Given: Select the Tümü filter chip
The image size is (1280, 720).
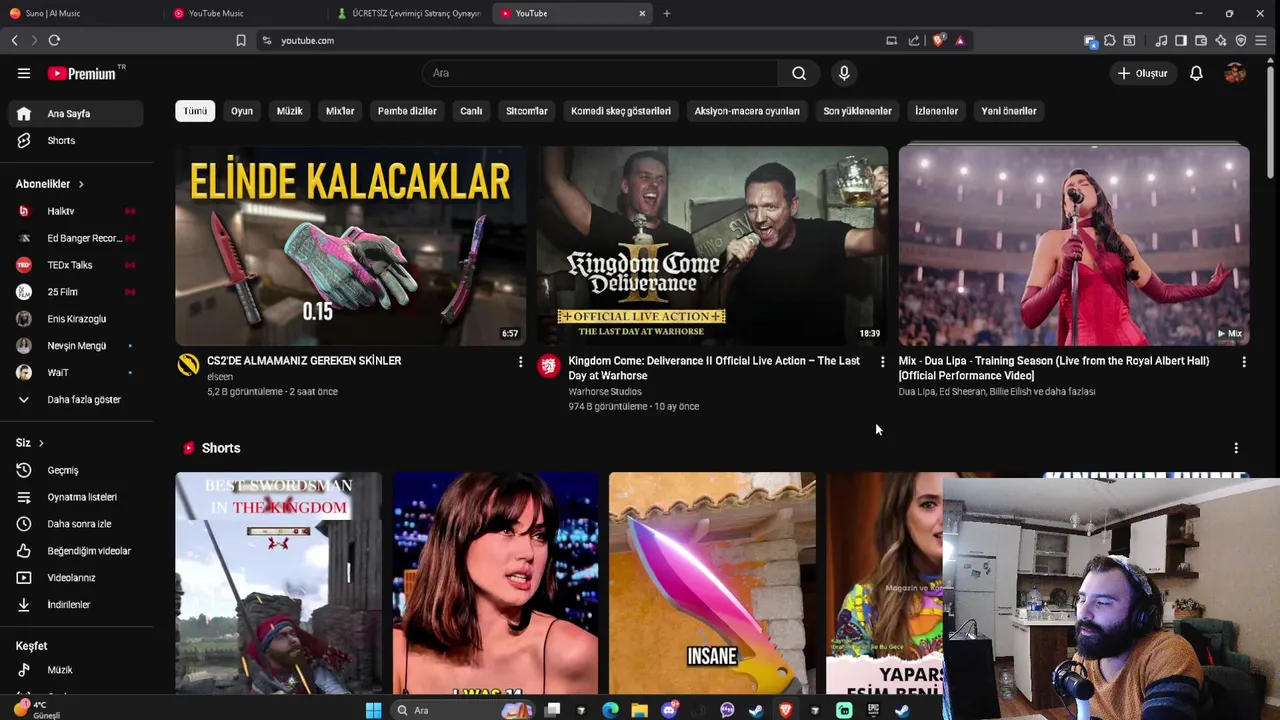Looking at the screenshot, I should point(195,111).
